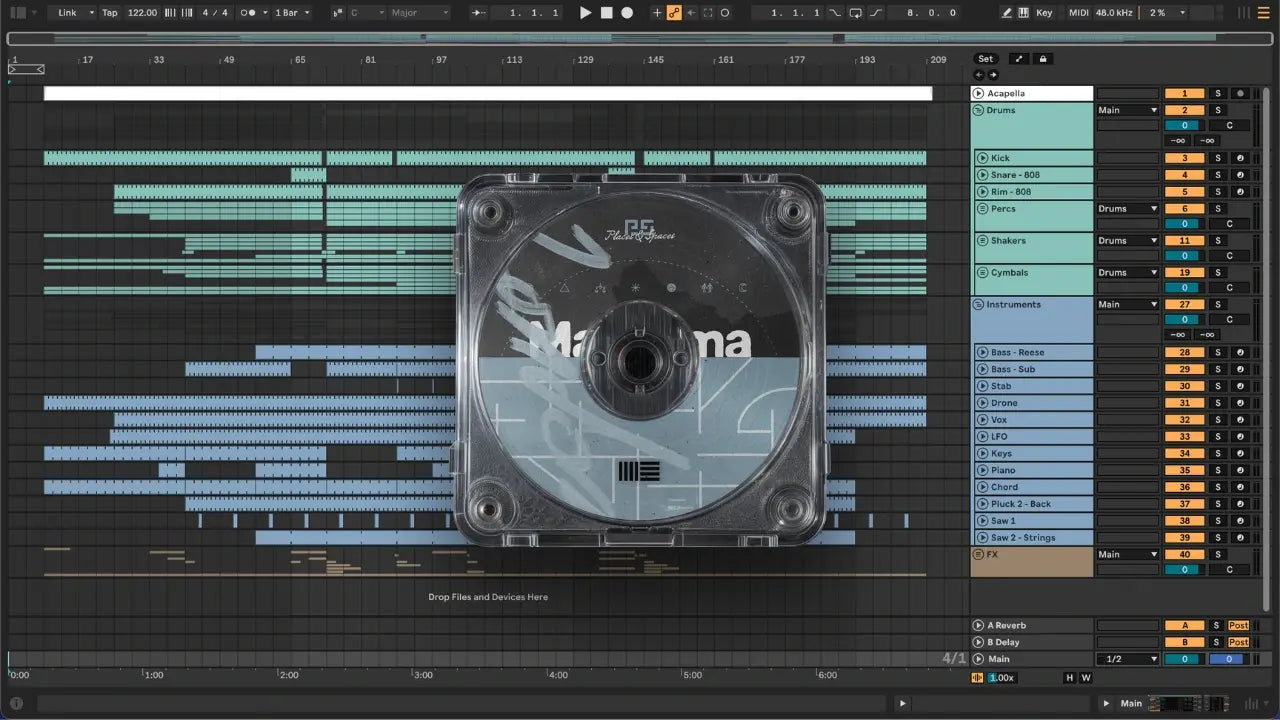1280x720 pixels.
Task: Click the Re-enable Automation arrow
Action: (x=691, y=13)
